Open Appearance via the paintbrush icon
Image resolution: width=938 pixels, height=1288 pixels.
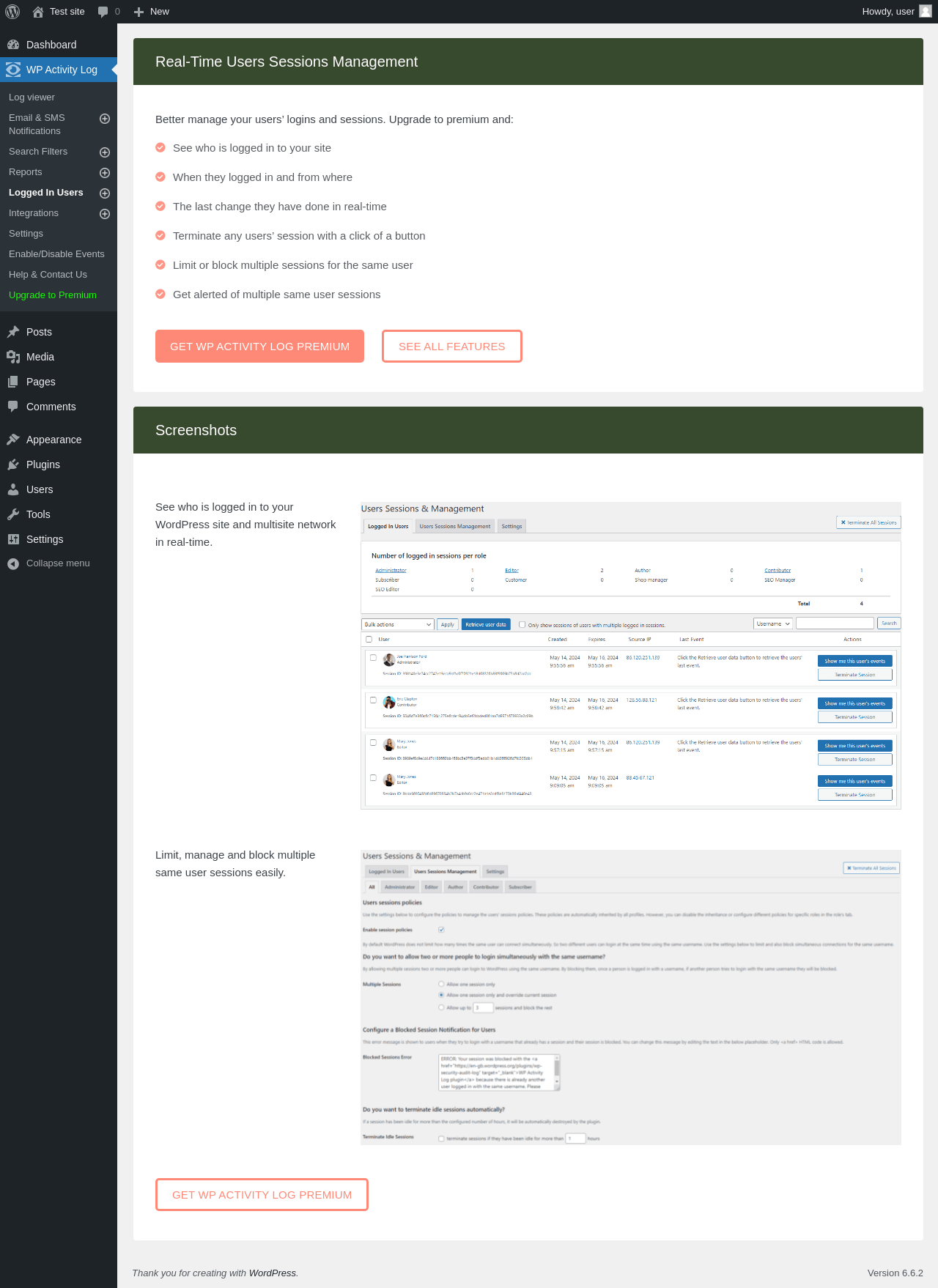[x=13, y=440]
